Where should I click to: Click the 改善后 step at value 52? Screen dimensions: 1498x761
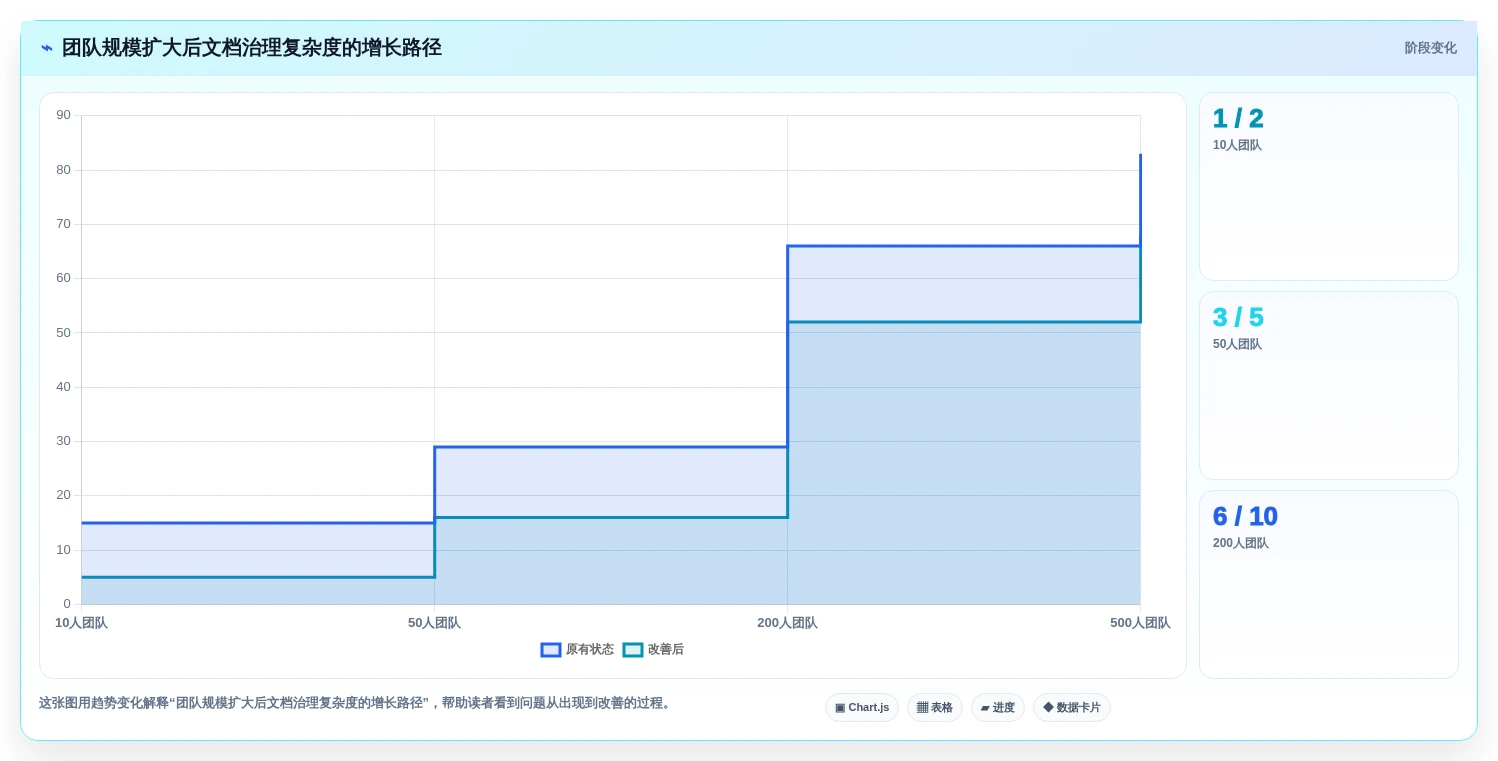pos(964,322)
